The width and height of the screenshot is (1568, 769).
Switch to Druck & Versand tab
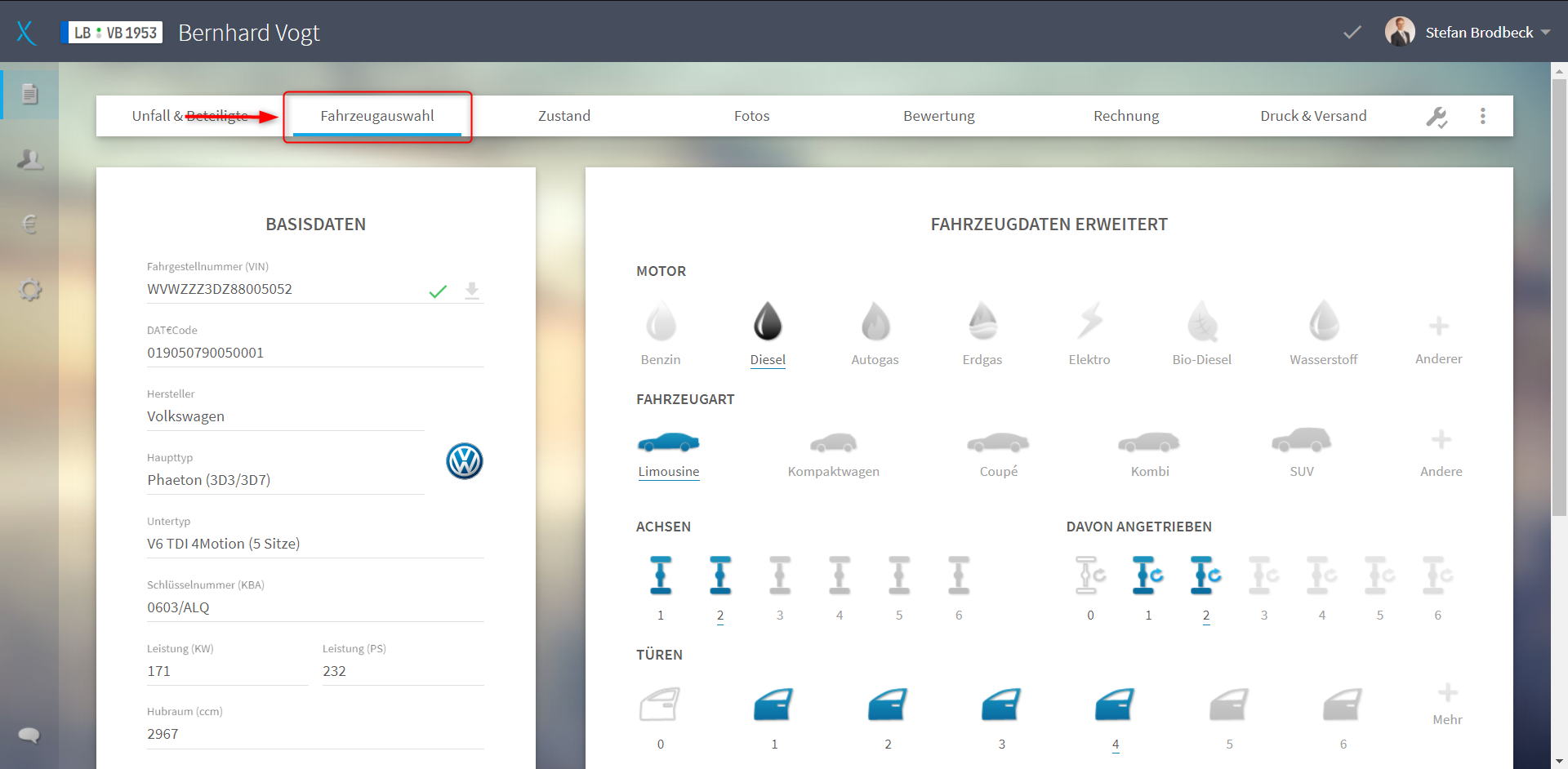(x=1313, y=116)
